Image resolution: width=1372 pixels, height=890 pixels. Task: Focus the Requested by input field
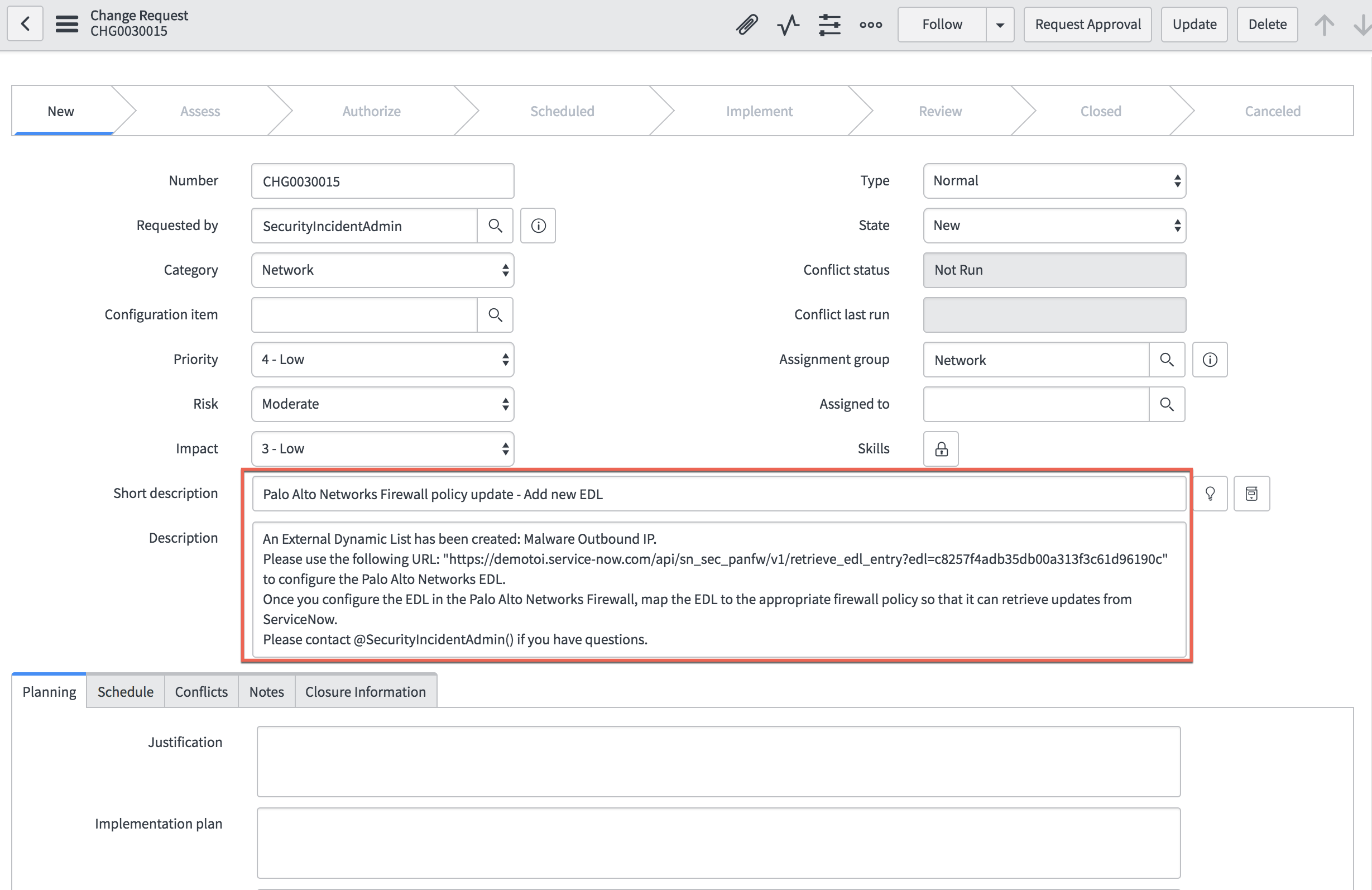tap(364, 226)
